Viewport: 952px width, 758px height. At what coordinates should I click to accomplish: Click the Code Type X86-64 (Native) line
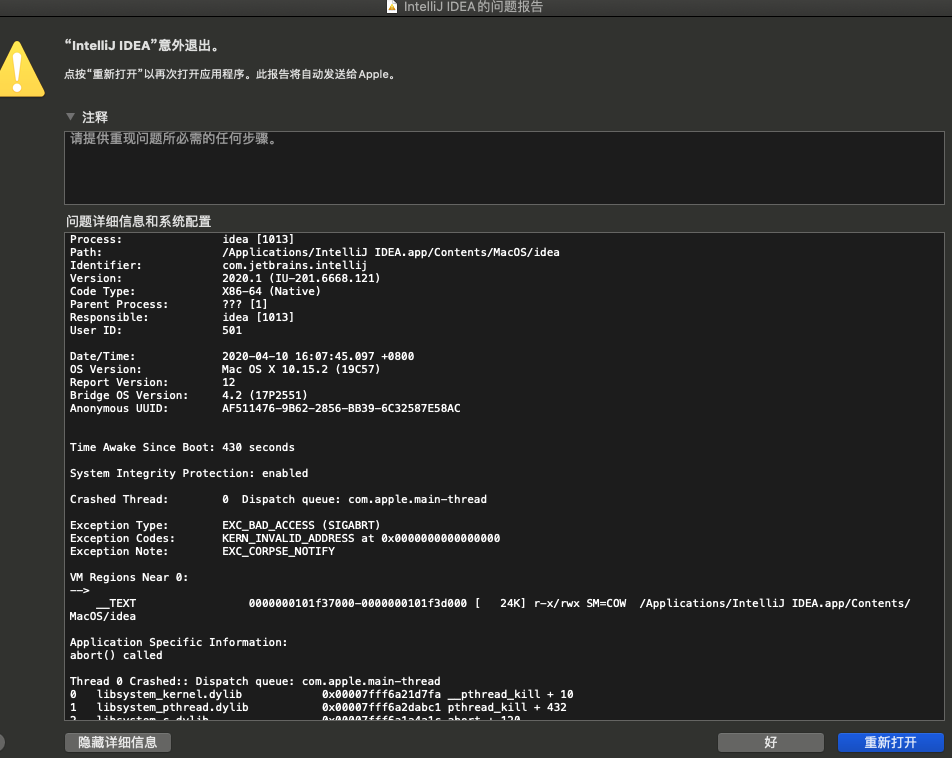195,291
